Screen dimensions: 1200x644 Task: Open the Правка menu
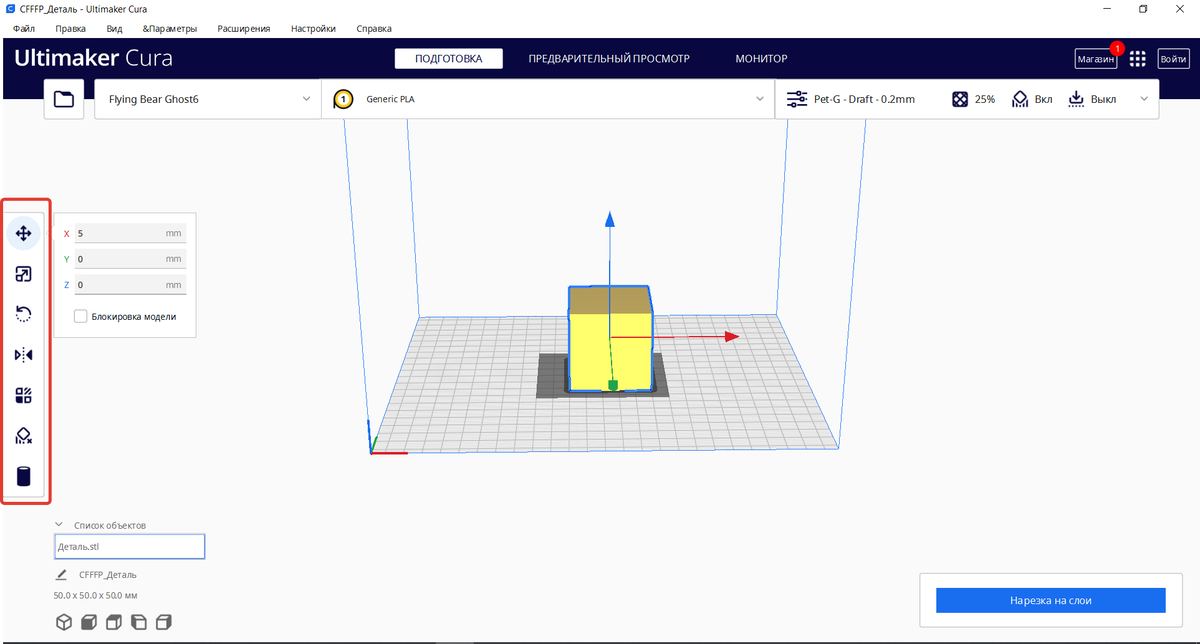pyautogui.click(x=70, y=29)
